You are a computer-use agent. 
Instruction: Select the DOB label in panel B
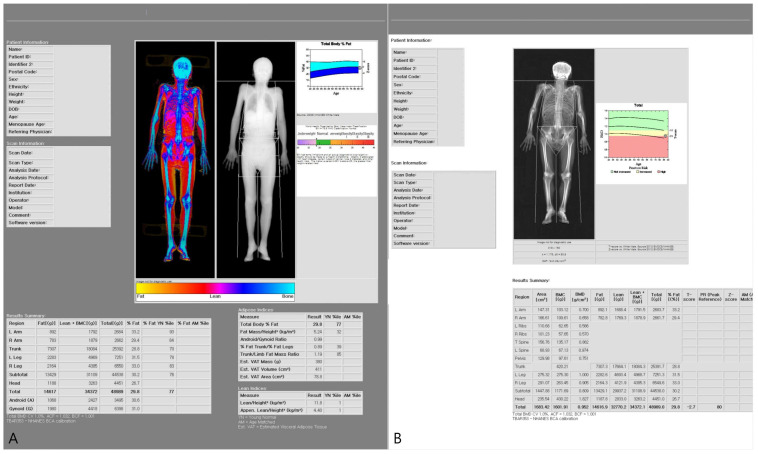point(398,117)
